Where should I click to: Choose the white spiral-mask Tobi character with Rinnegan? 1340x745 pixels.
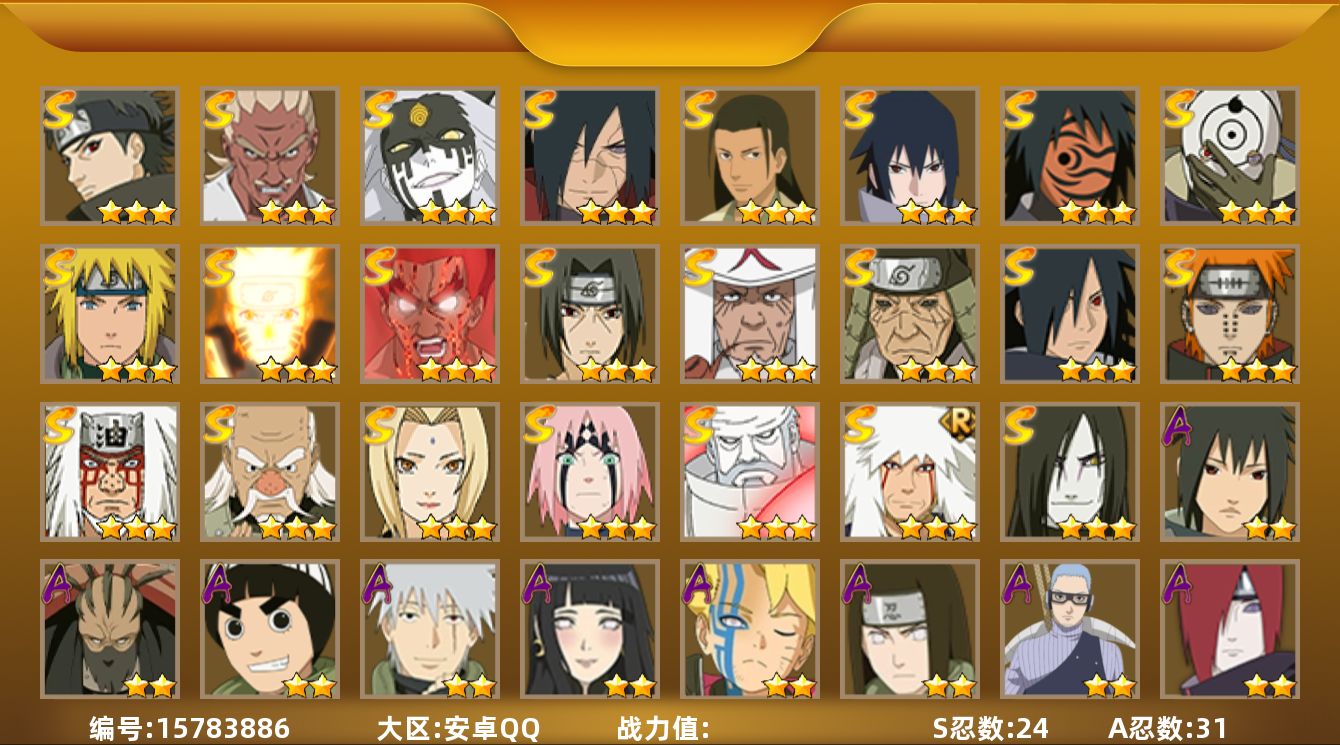1230,155
